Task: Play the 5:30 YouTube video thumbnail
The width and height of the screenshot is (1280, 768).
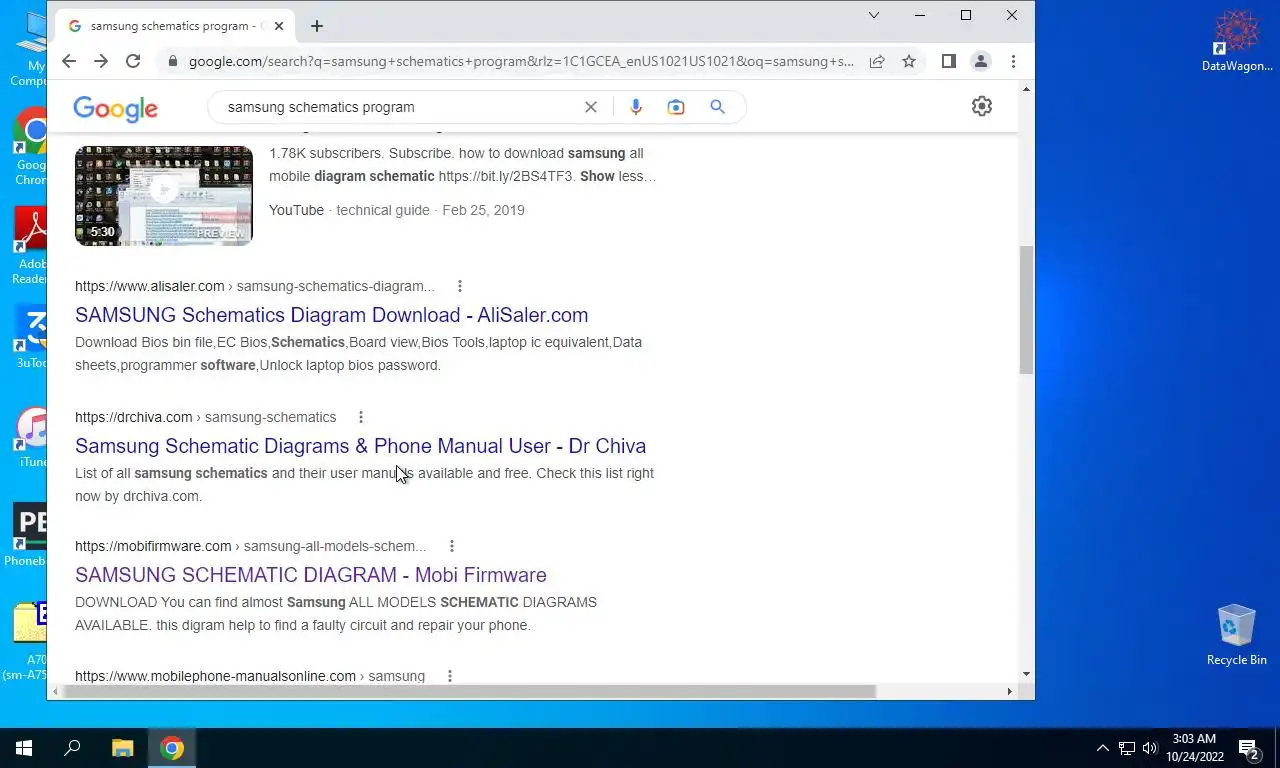Action: pyautogui.click(x=164, y=196)
